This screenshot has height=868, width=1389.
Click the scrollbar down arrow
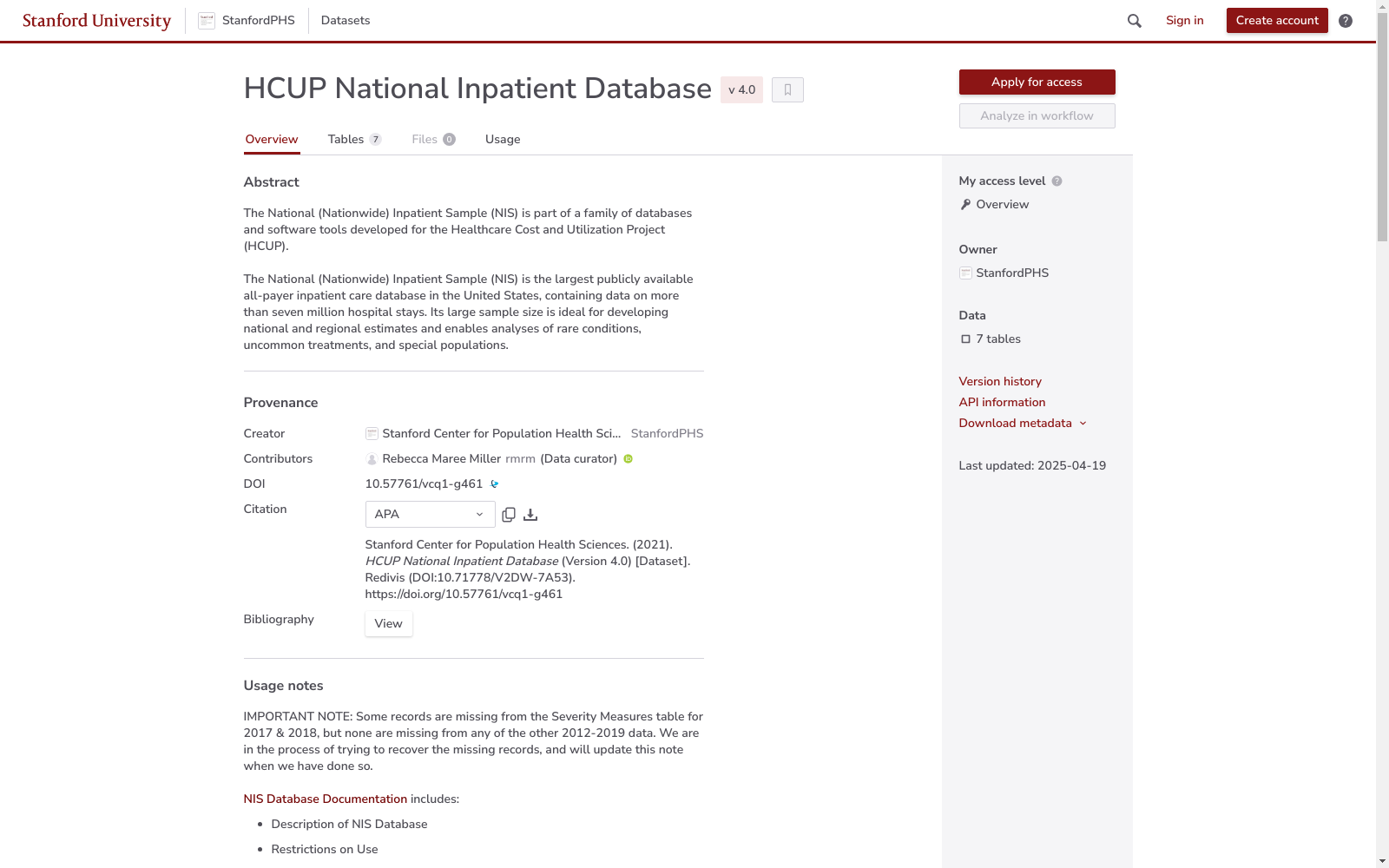[x=1382, y=861]
